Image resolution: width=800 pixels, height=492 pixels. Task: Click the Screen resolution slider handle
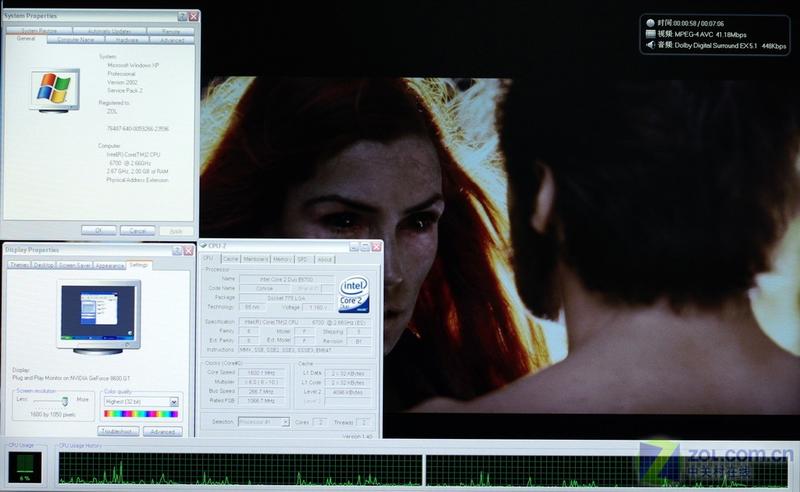(65, 401)
